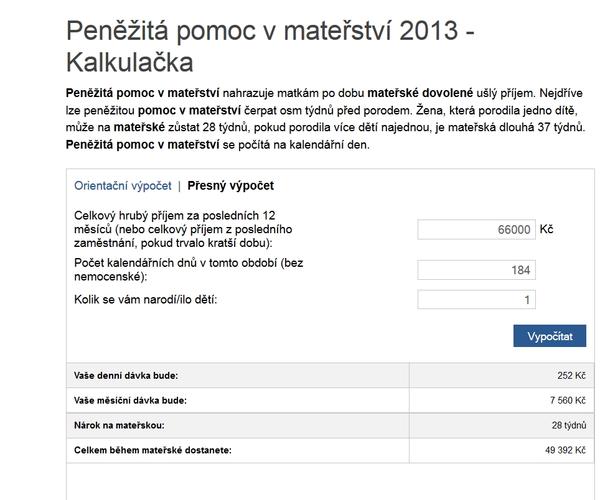Click the 'Vaše denní dávka bude' row label
Viewport: 600px width, 500px height.
point(133,376)
